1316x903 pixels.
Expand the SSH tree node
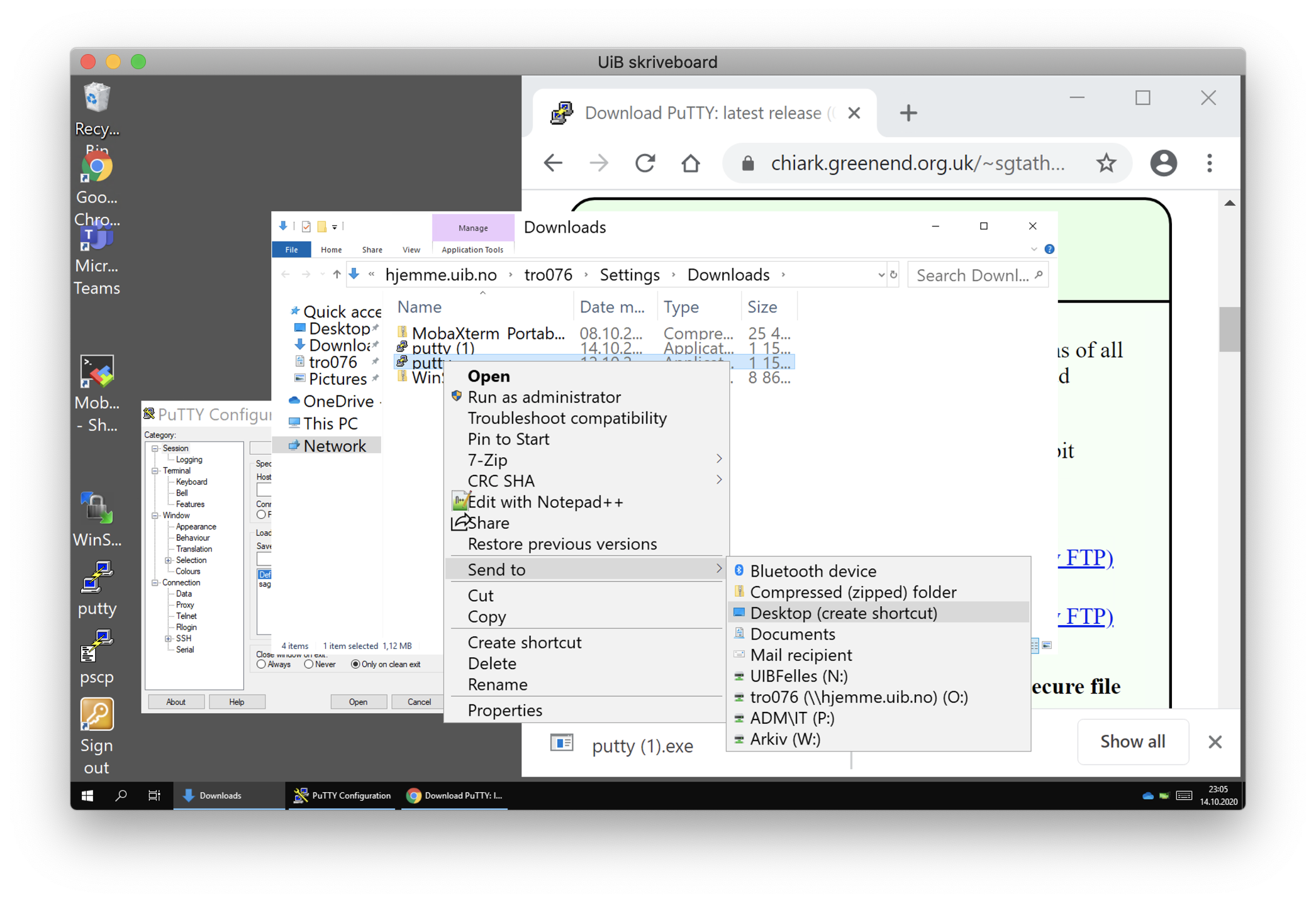pyautogui.click(x=168, y=638)
